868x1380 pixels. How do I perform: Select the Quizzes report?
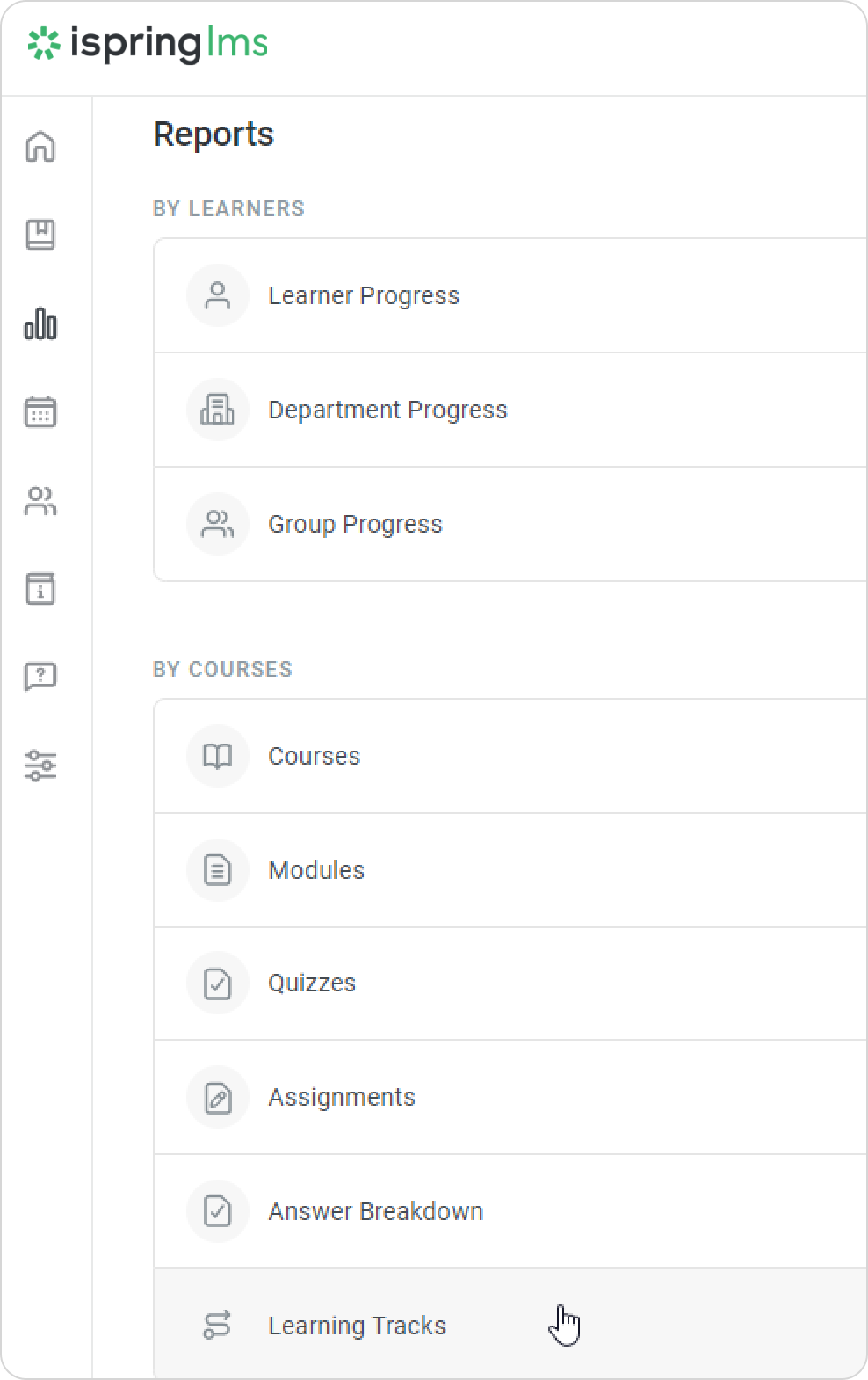click(312, 984)
